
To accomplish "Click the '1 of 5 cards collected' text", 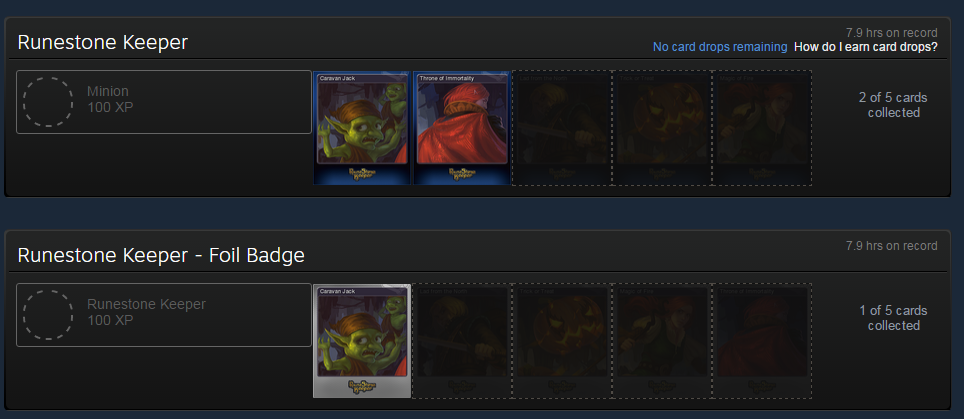I will (893, 318).
